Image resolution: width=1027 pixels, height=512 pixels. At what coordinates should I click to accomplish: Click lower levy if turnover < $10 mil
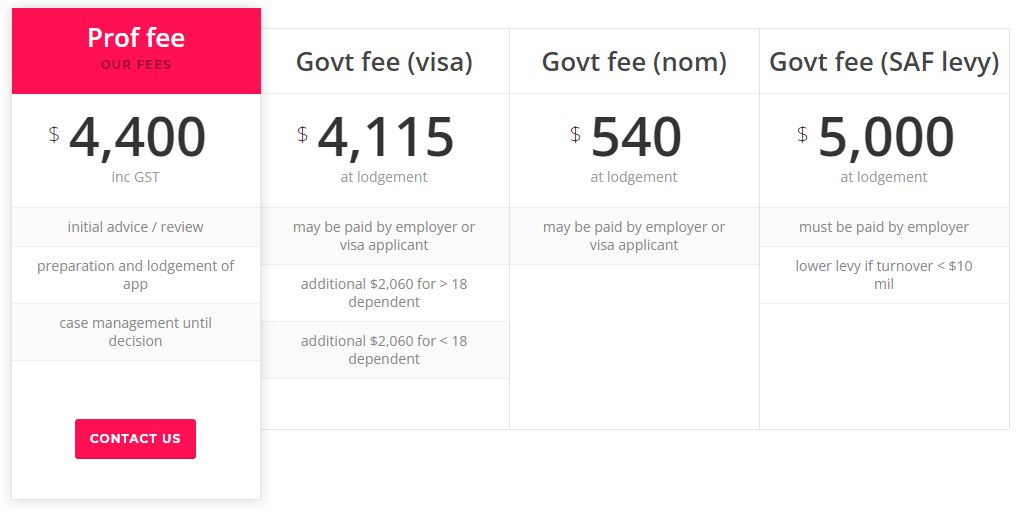tap(884, 275)
